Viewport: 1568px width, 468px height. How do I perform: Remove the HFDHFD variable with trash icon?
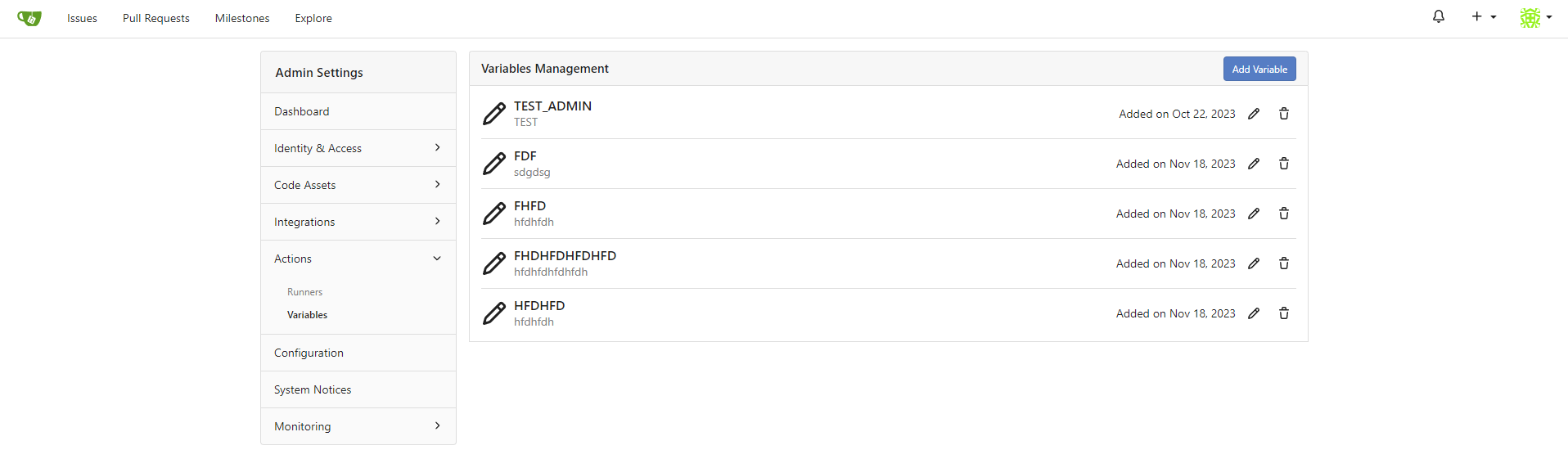[1284, 313]
